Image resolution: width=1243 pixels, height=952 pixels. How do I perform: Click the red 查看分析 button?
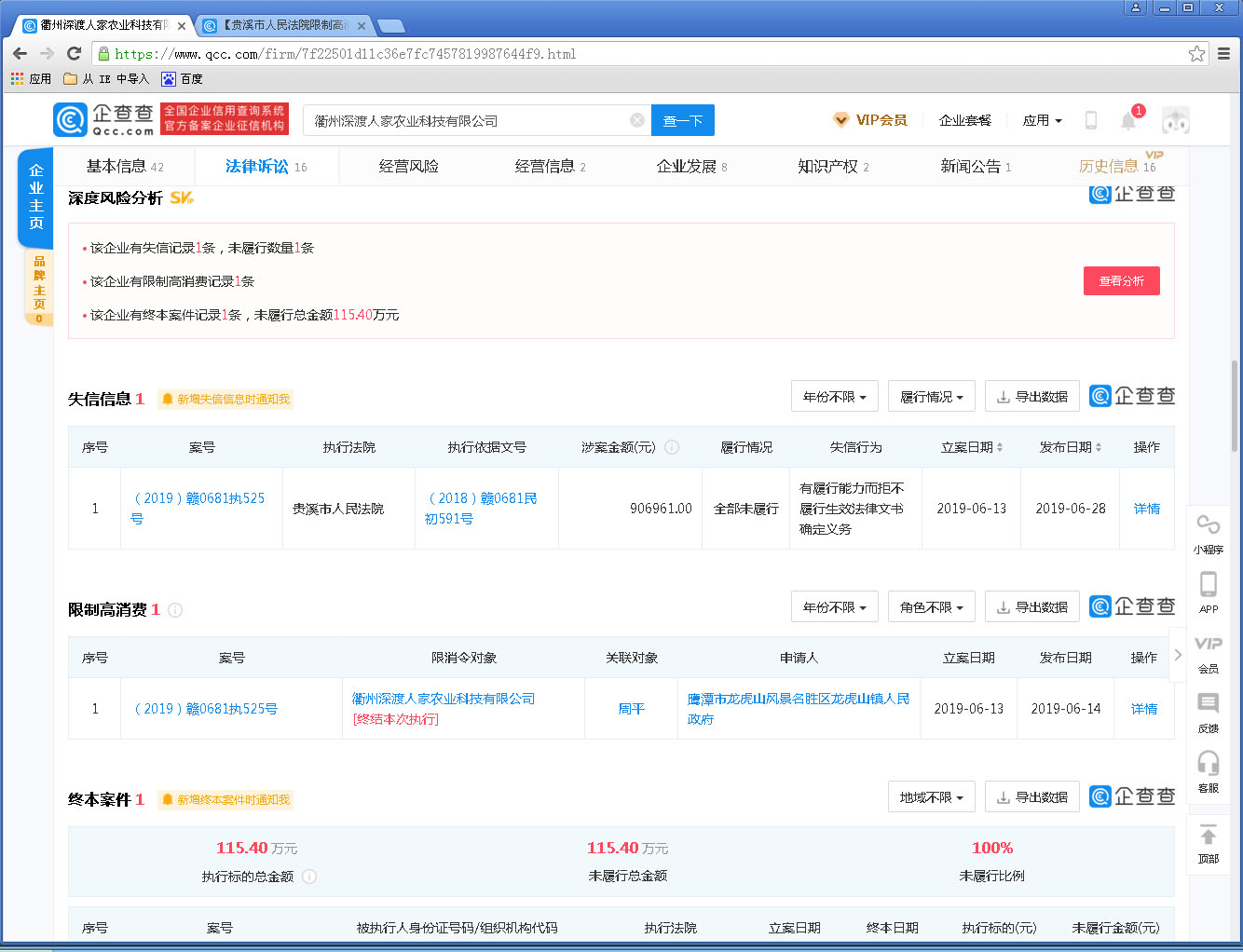pyautogui.click(x=1121, y=281)
